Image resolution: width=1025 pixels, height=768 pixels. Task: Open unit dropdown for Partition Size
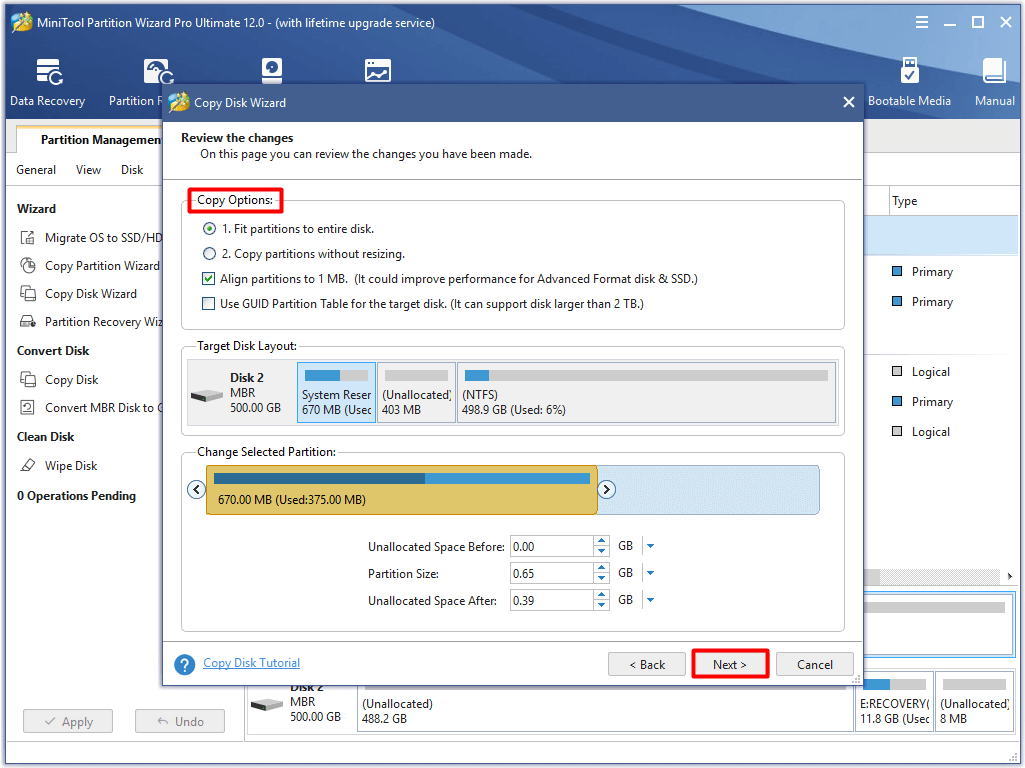[x=650, y=573]
